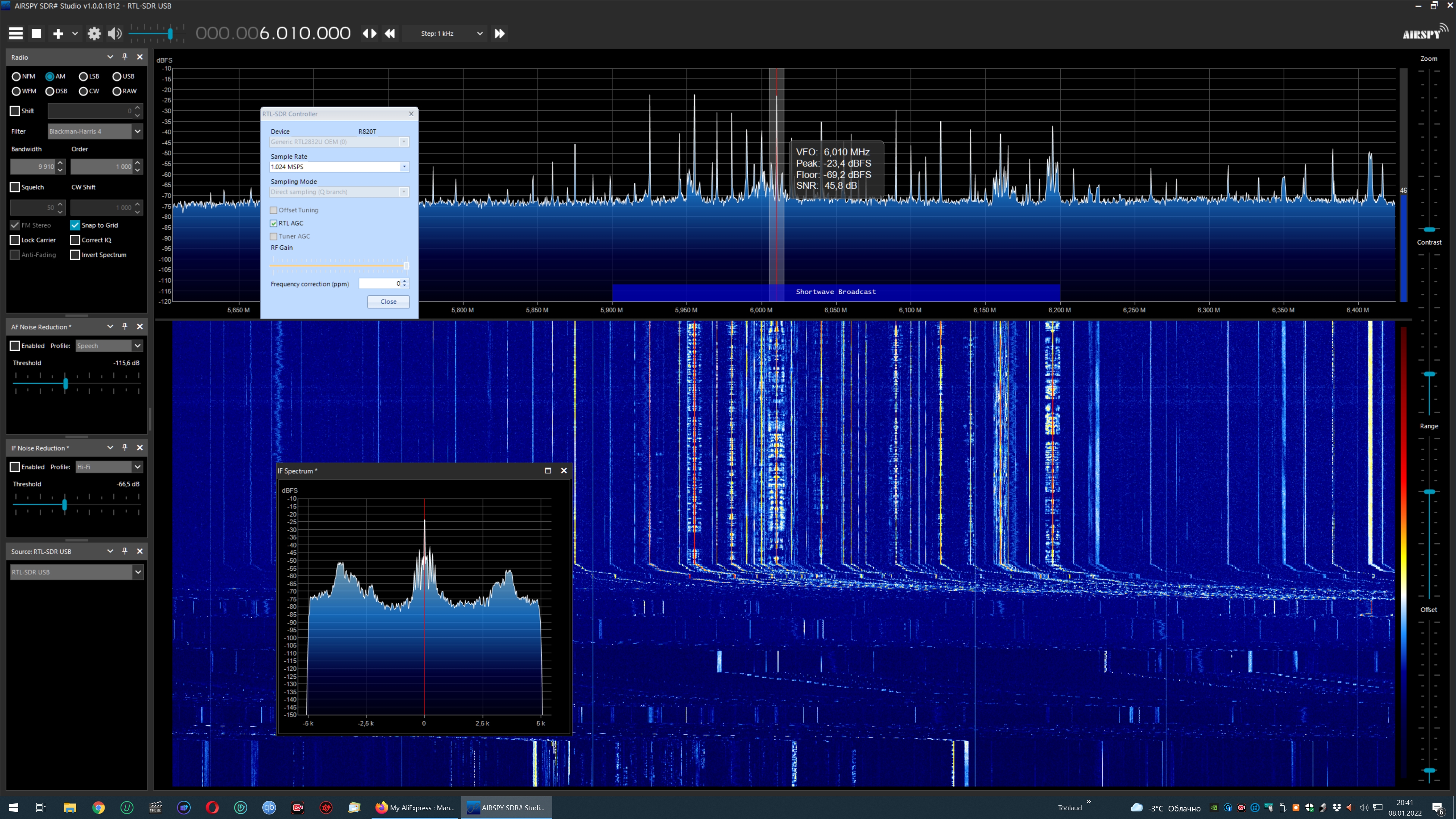The image size is (1456, 819).
Task: Open Opera browser from the taskbar
Action: (x=212, y=807)
